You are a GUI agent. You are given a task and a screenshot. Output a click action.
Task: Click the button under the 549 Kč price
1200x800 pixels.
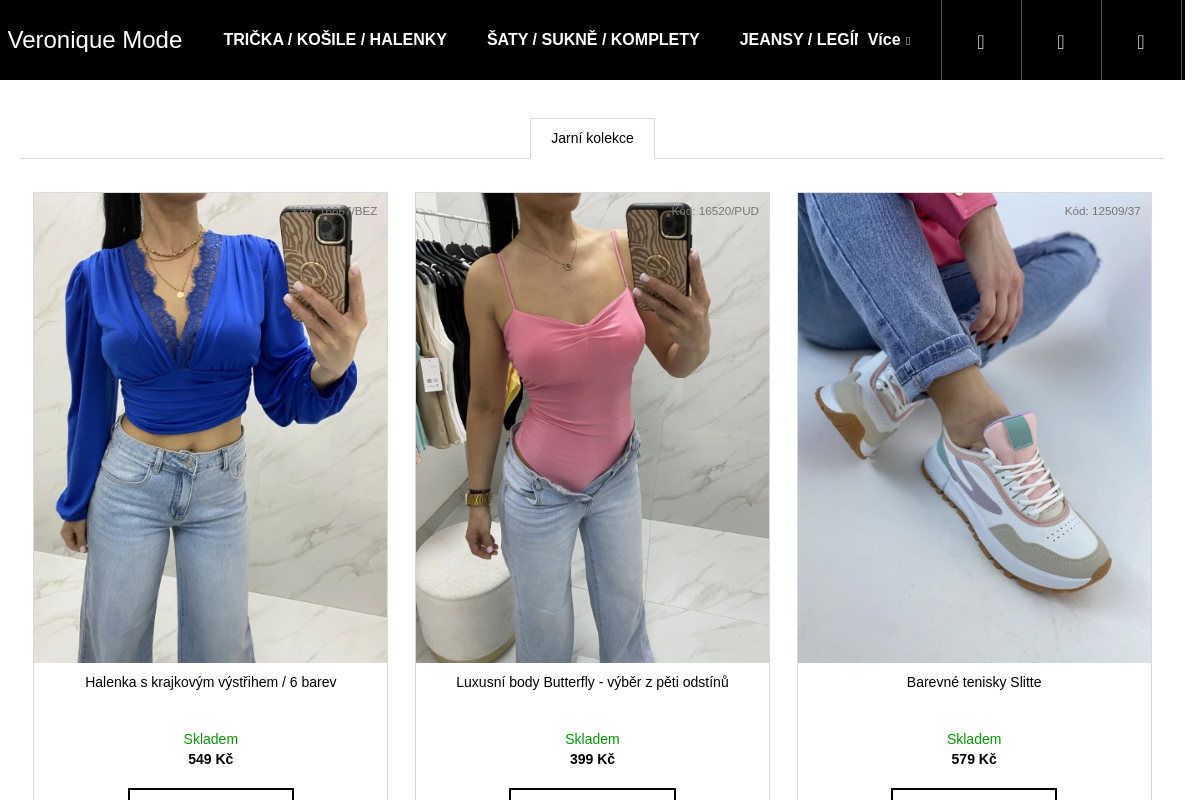click(x=211, y=794)
